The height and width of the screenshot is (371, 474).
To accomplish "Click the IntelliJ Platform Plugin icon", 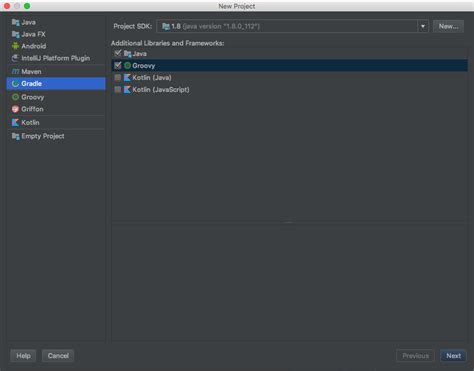I will coord(15,58).
